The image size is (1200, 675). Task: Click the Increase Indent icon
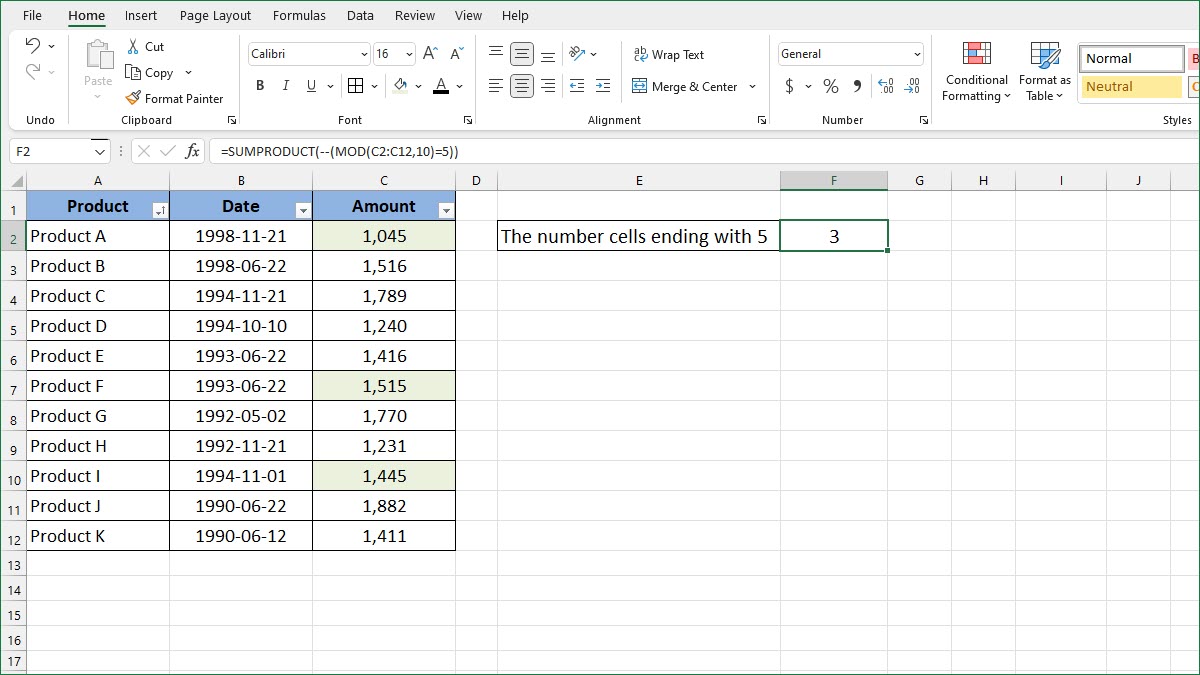tap(602, 87)
